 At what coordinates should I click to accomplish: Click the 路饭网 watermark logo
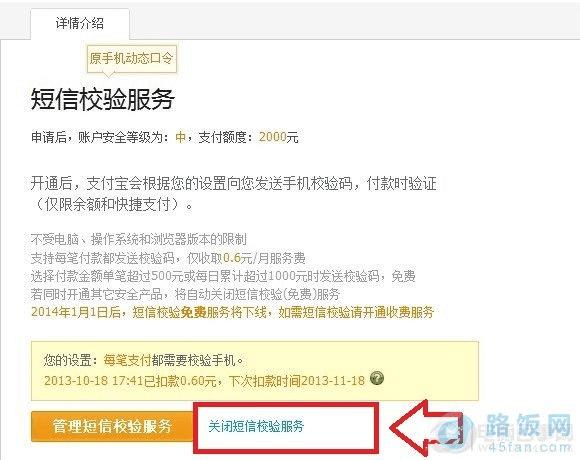point(528,425)
